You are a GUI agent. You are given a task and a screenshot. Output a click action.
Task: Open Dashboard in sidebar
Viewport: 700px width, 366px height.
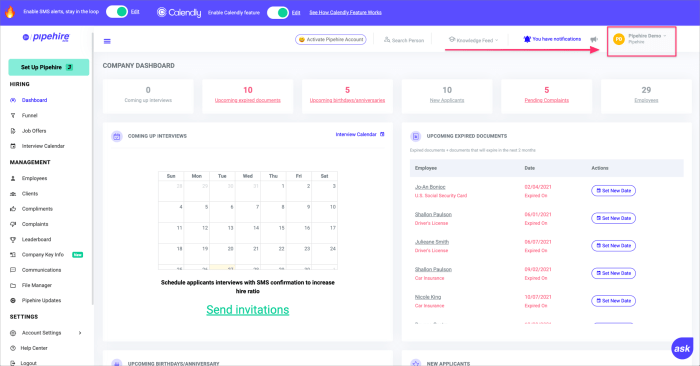[x=34, y=100]
